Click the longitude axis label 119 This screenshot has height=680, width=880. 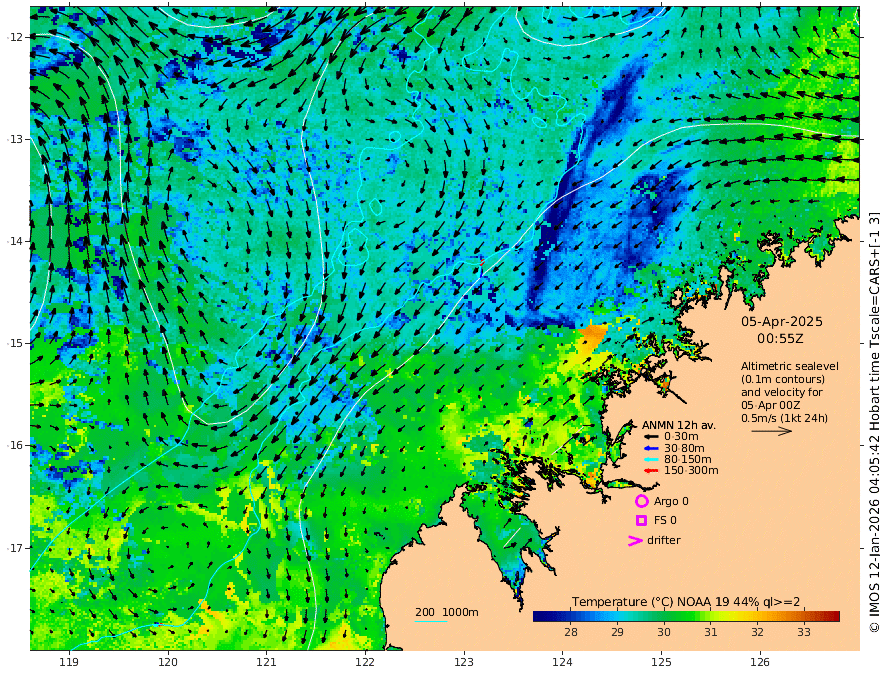pyautogui.click(x=69, y=663)
